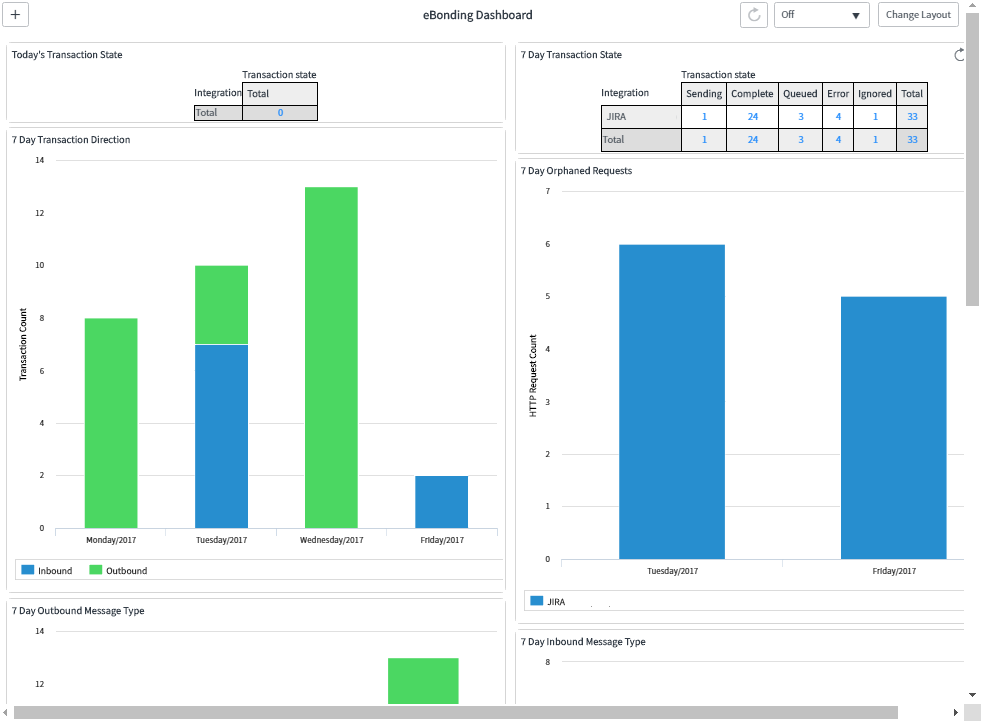
Task: Click JIRA Queued count 3 link
Action: coord(800,117)
